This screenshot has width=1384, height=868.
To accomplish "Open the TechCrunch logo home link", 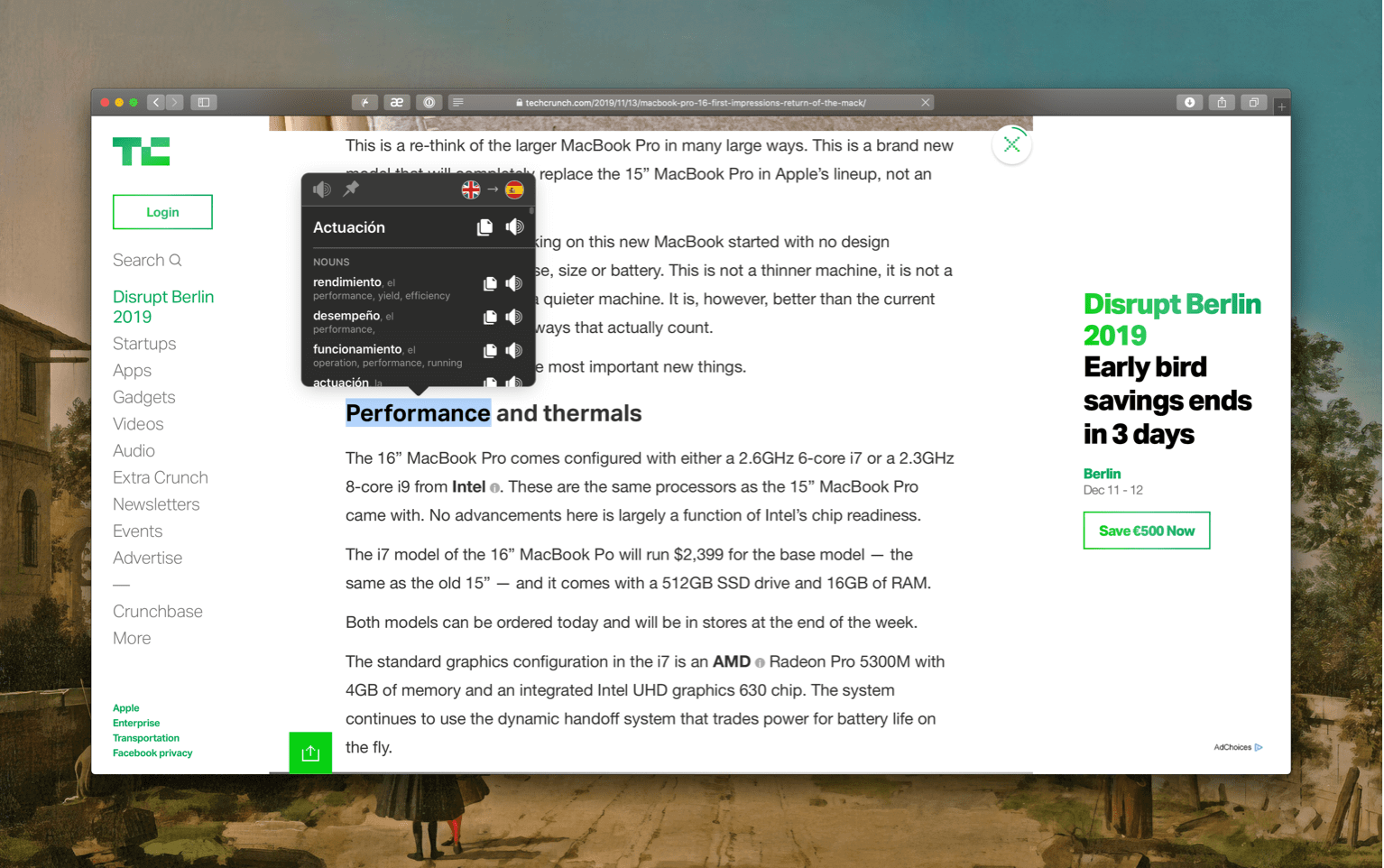I will 142,152.
